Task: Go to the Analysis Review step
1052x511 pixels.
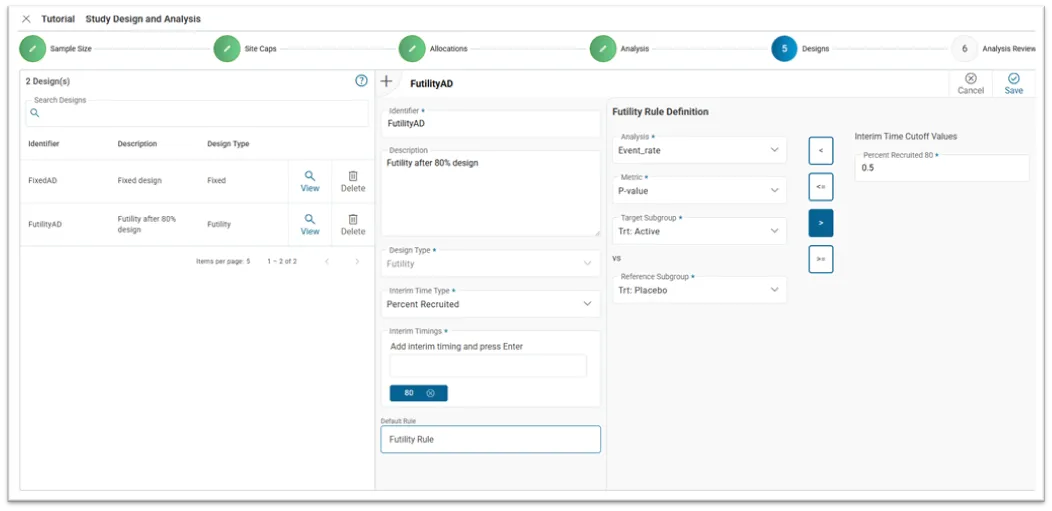Action: (964, 49)
